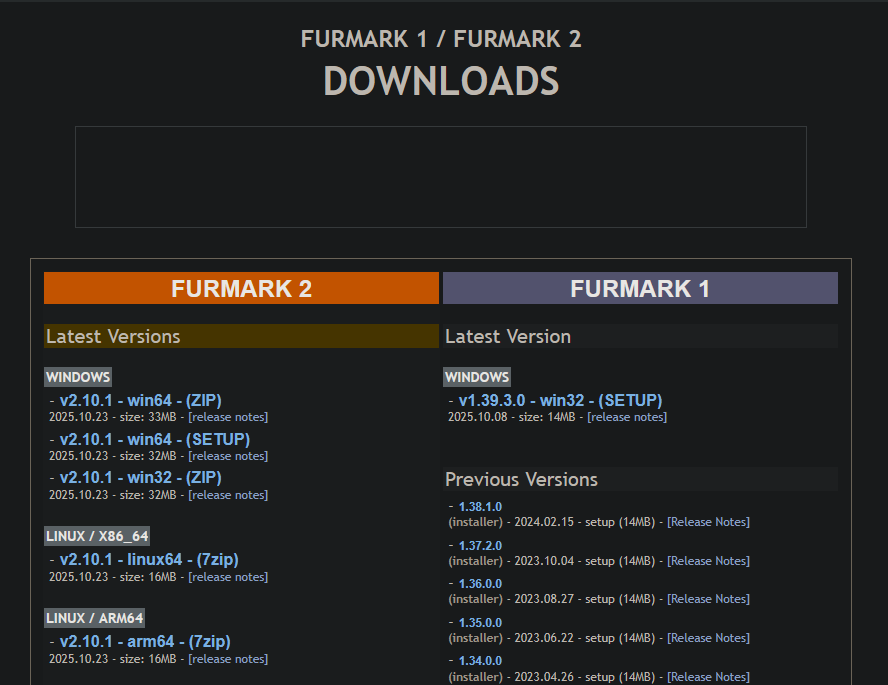
Task: Open Release Notes for 1.34.0.0
Action: point(708,677)
